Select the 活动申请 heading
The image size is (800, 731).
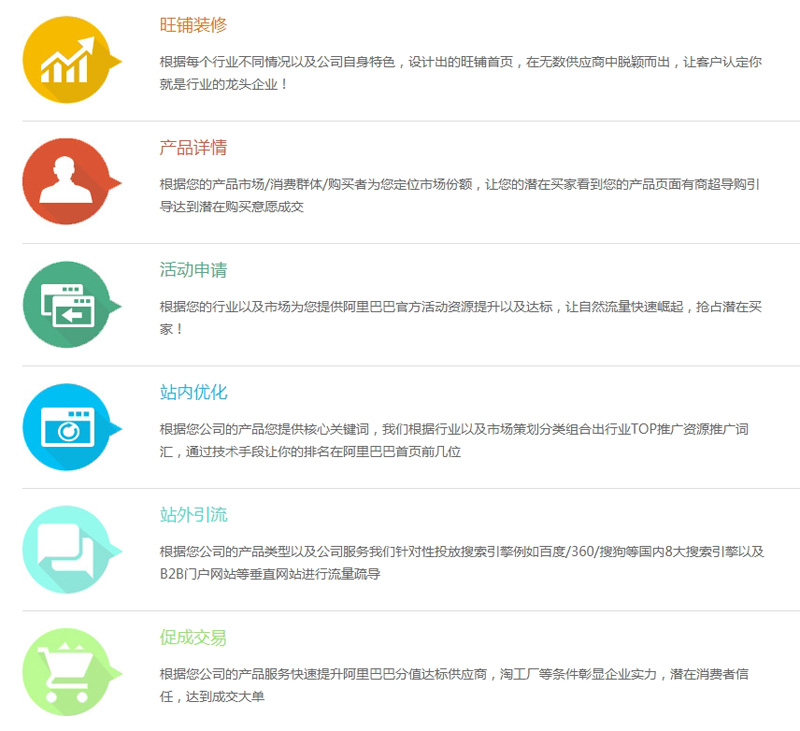coord(193,270)
